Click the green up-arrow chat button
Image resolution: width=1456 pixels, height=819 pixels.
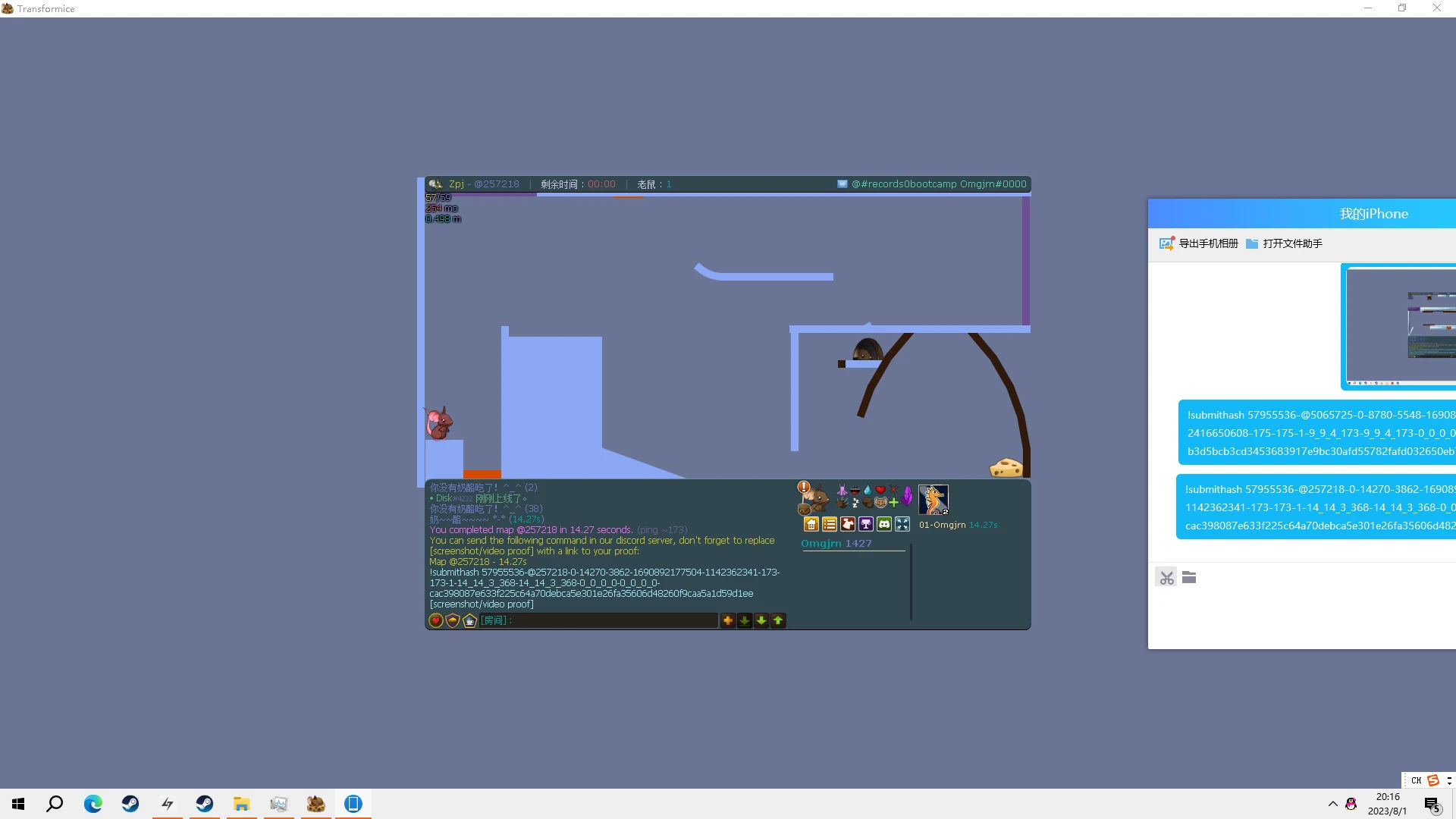[778, 620]
